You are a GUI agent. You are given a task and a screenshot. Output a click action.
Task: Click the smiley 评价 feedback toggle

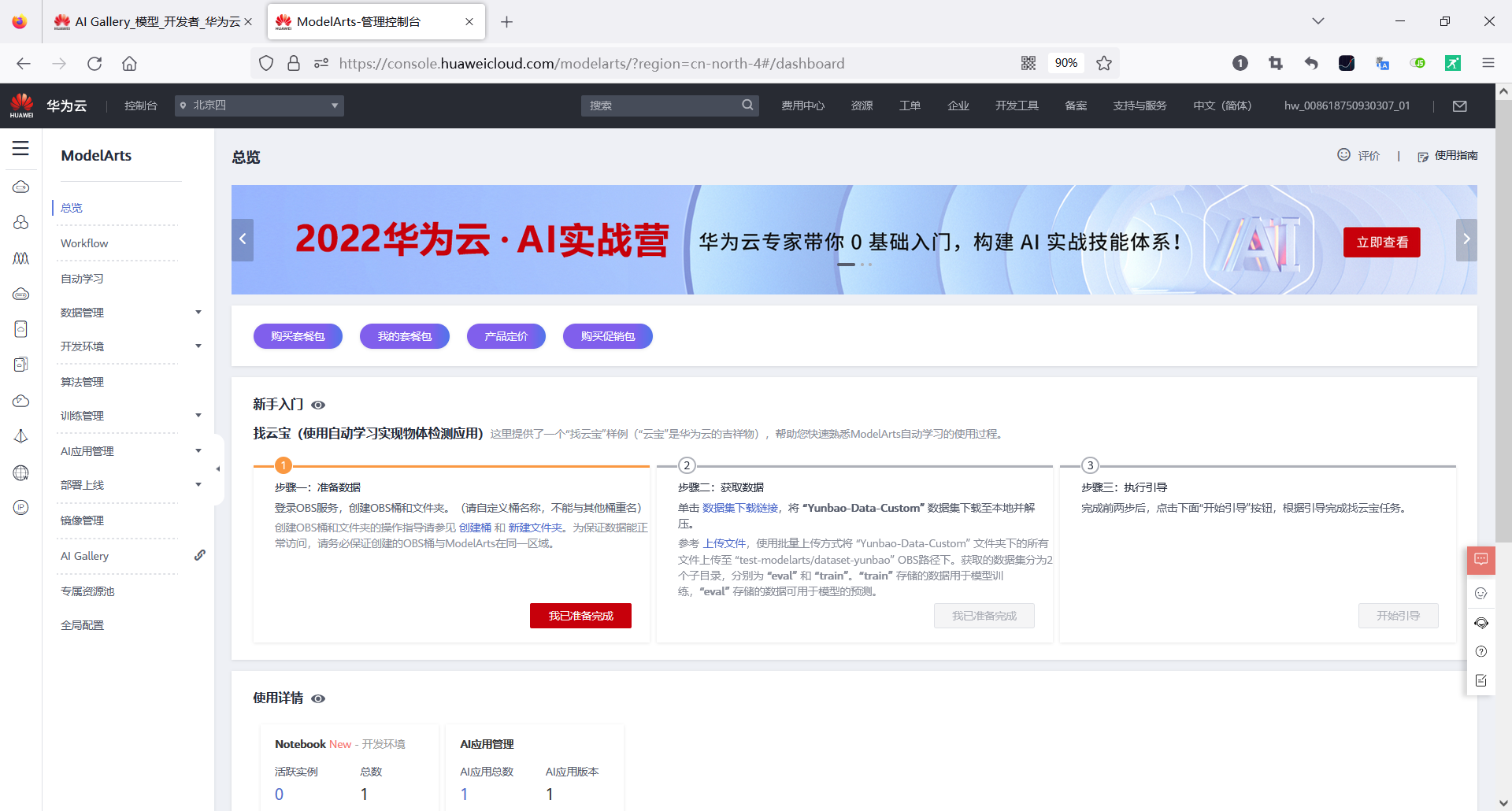click(1344, 155)
